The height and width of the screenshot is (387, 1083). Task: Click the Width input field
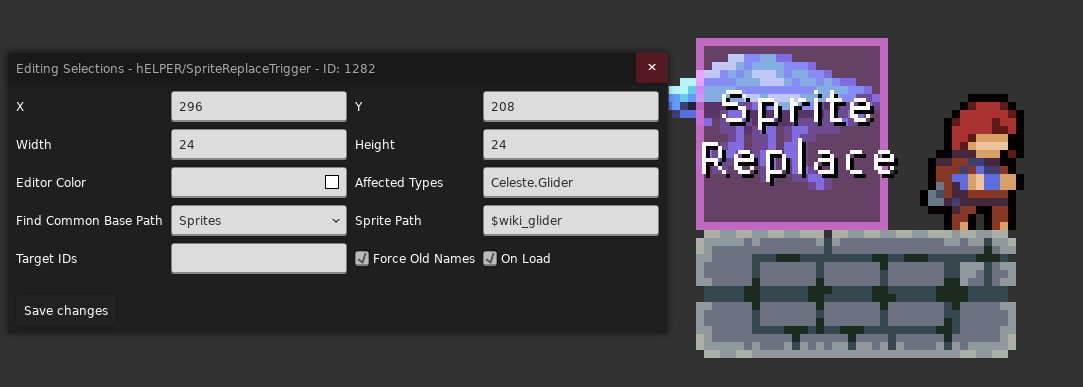point(259,144)
